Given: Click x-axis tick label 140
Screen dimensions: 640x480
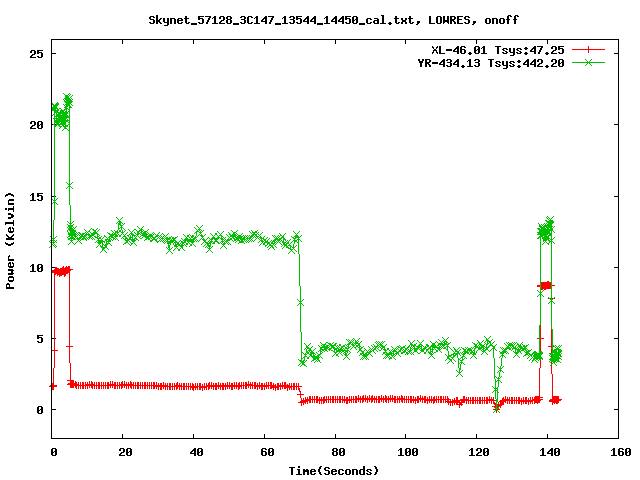Looking at the screenshot, I should (549, 452).
